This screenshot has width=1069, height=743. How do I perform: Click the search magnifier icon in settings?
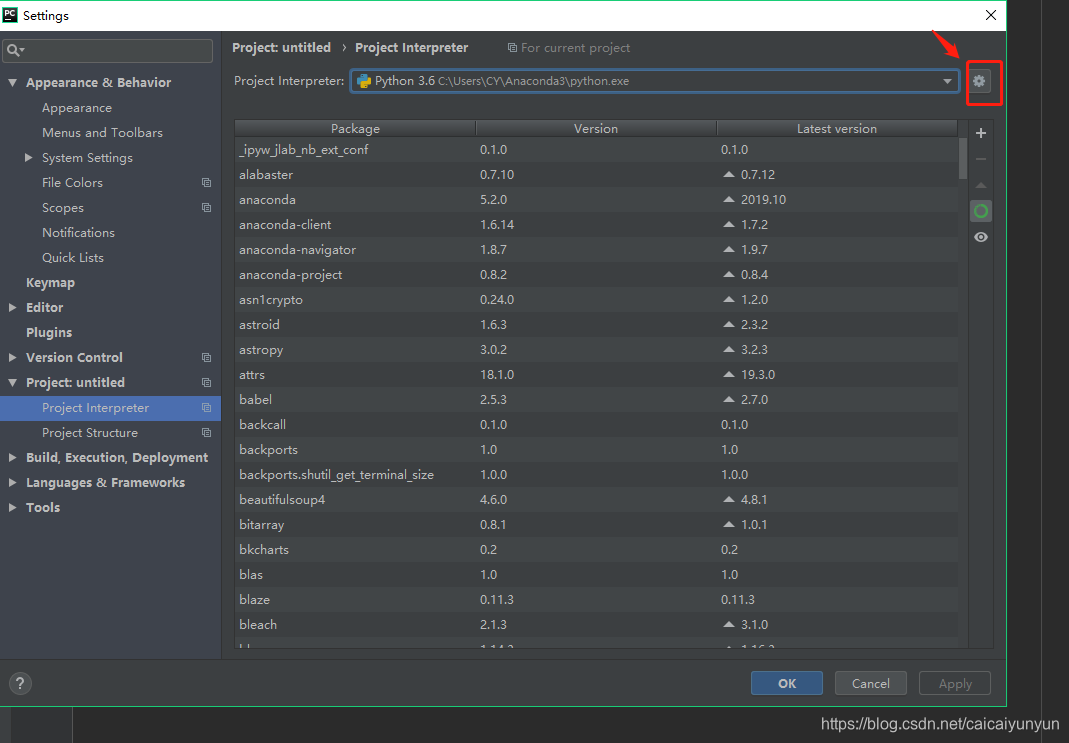pyautogui.click(x=14, y=50)
